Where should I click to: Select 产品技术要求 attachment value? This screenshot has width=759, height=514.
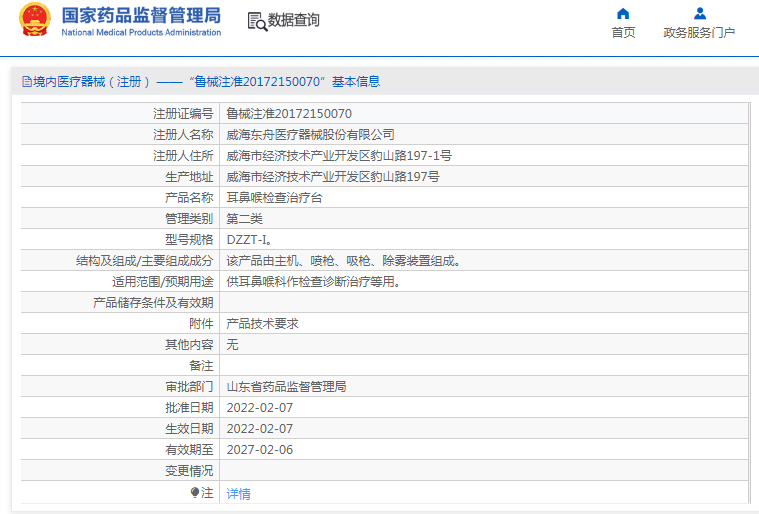(262, 324)
